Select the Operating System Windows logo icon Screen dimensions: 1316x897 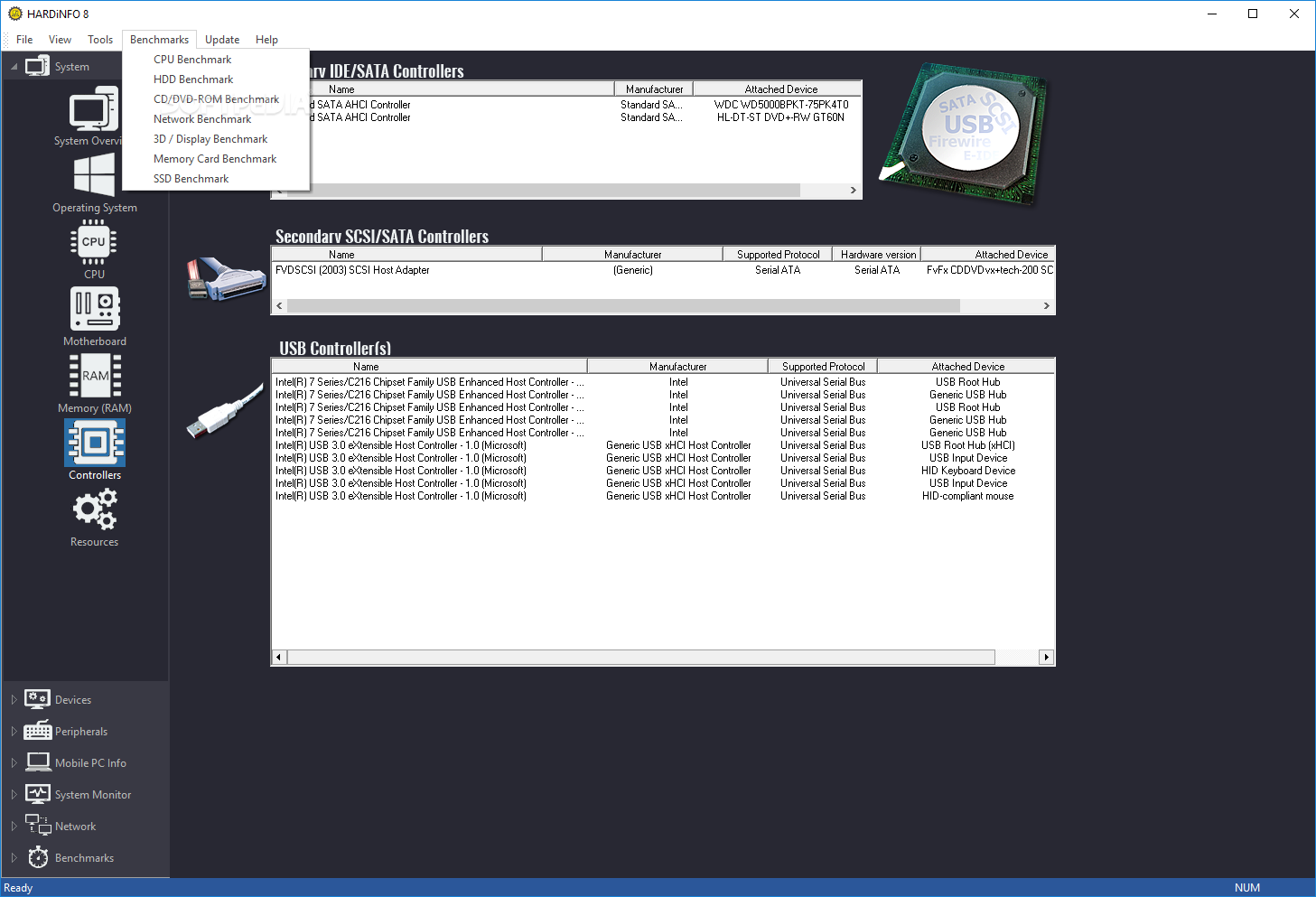pos(94,174)
